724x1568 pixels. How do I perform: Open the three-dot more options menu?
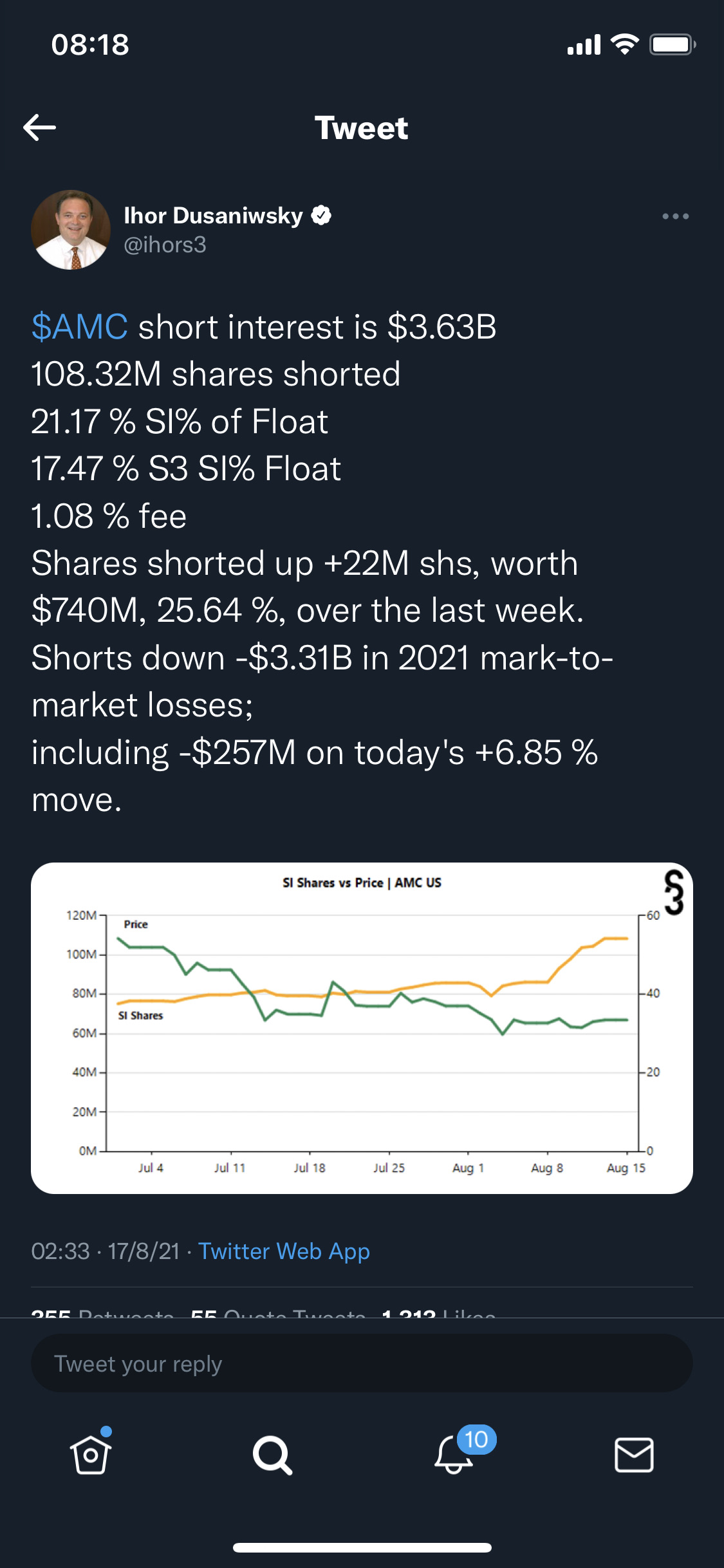(675, 216)
